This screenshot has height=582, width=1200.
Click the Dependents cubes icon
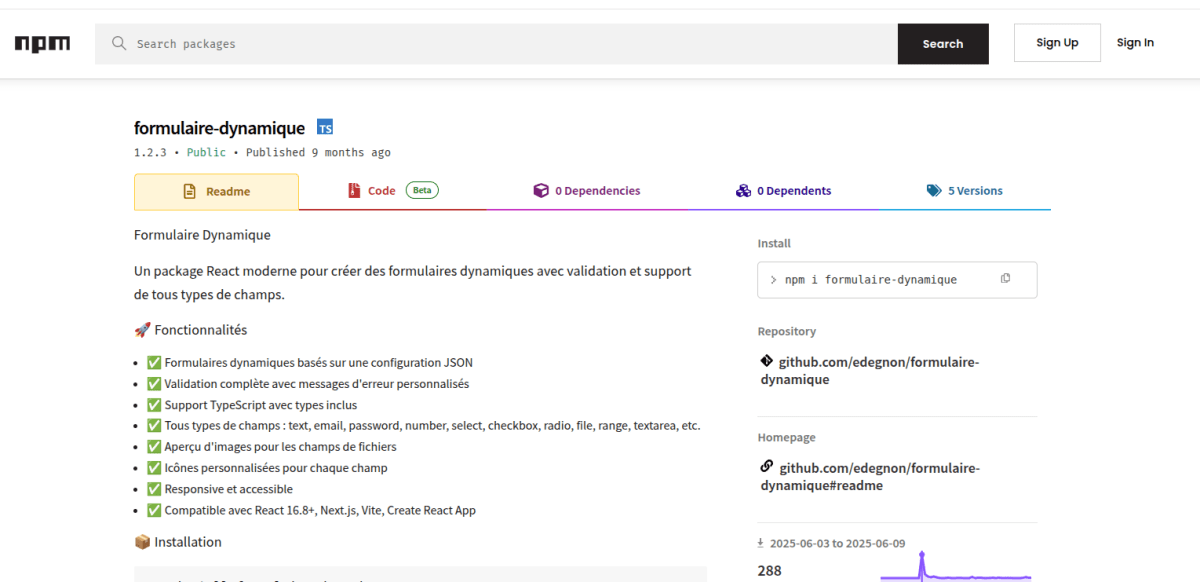pos(743,190)
